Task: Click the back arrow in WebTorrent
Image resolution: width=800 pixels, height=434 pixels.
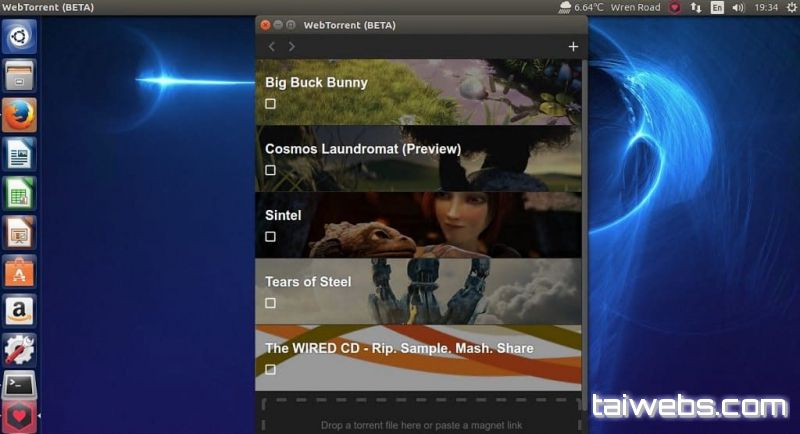Action: (272, 46)
